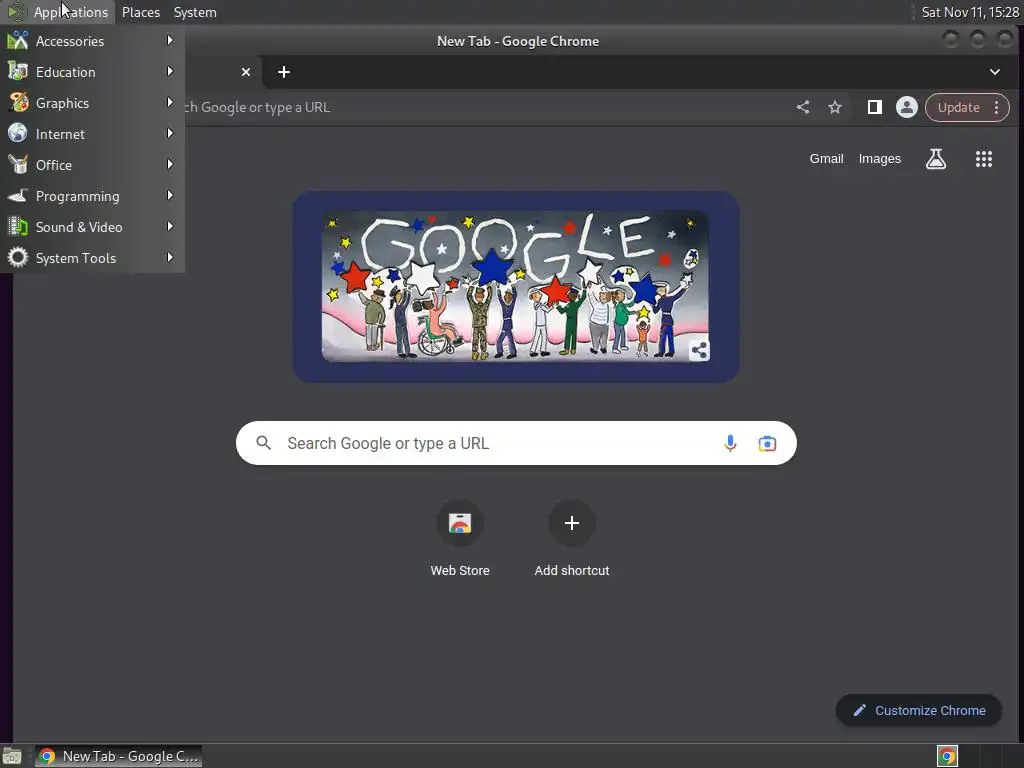Bookmark this tab with star icon
1024x768 pixels.
pyautogui.click(x=835, y=107)
